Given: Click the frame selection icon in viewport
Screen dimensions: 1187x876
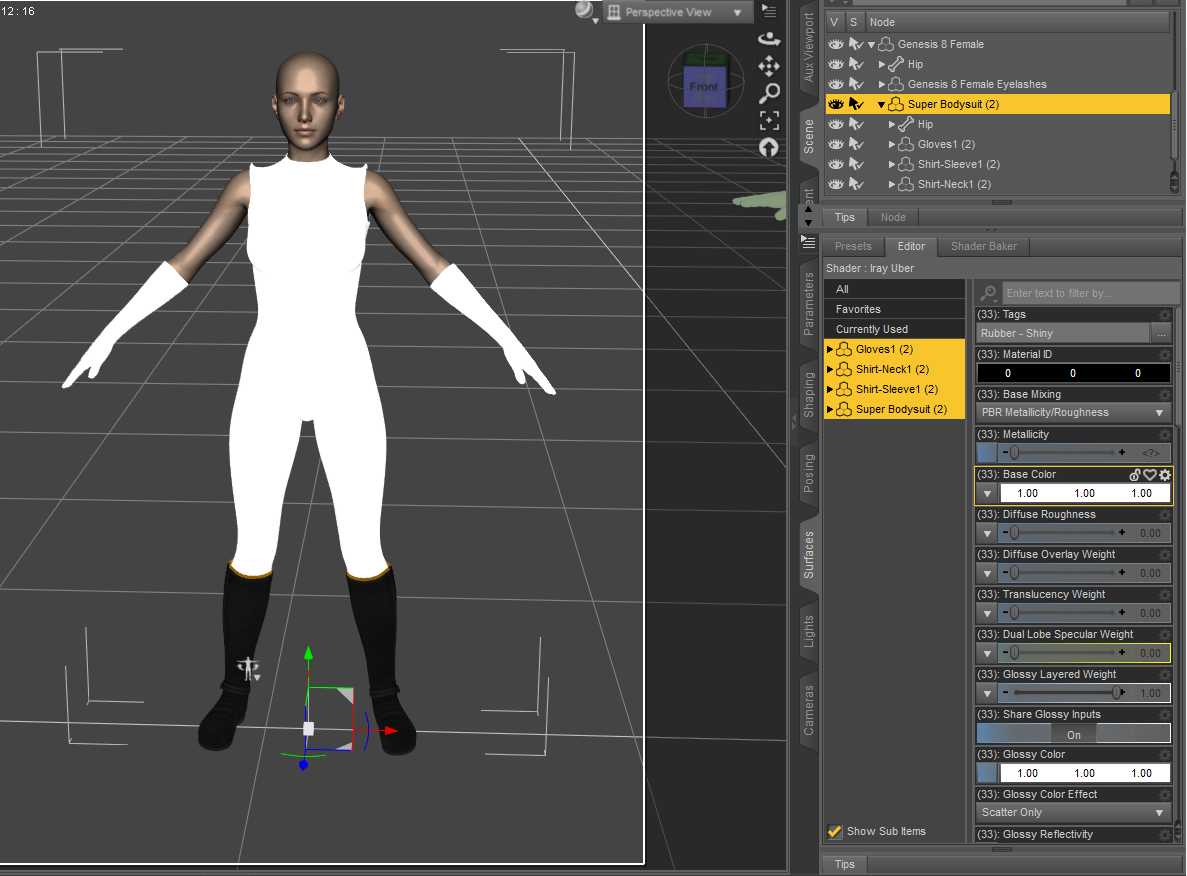Looking at the screenshot, I should tap(769, 120).
